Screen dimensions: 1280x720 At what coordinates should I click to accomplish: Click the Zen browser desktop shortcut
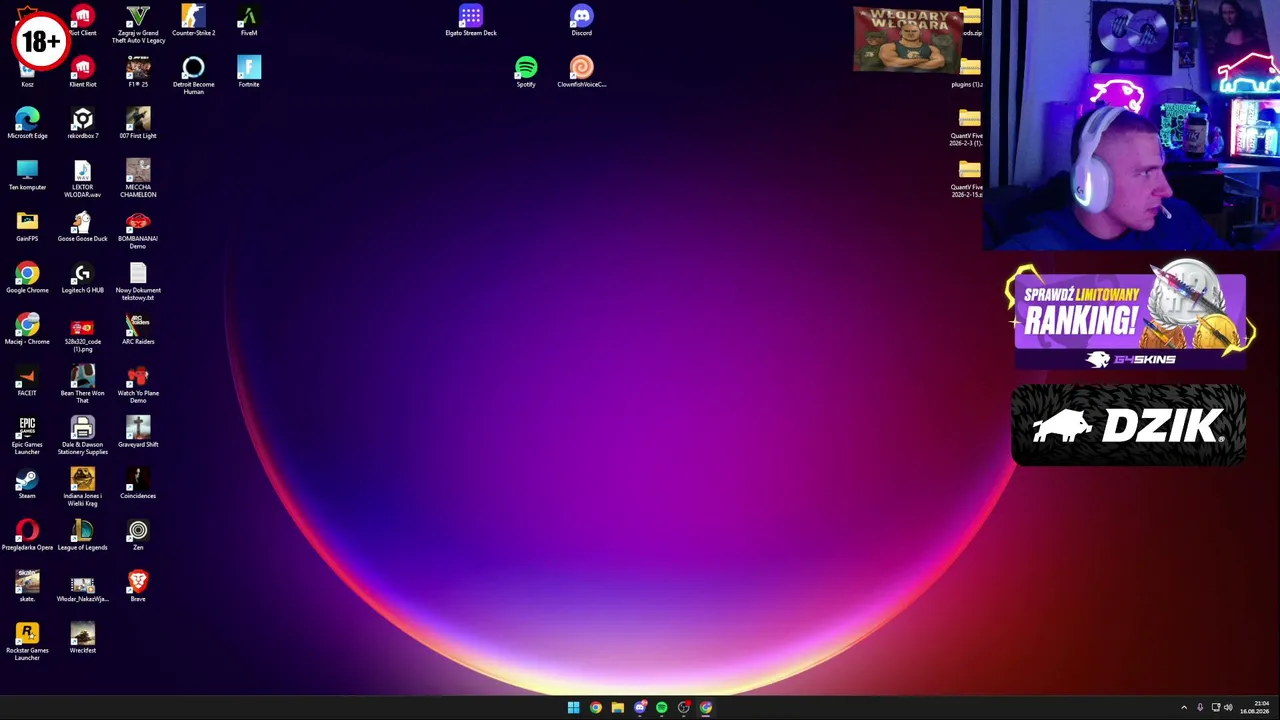tap(138, 535)
